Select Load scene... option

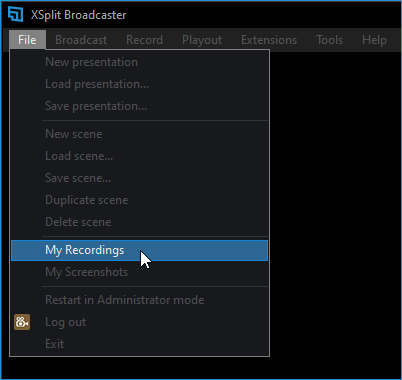(x=139, y=156)
